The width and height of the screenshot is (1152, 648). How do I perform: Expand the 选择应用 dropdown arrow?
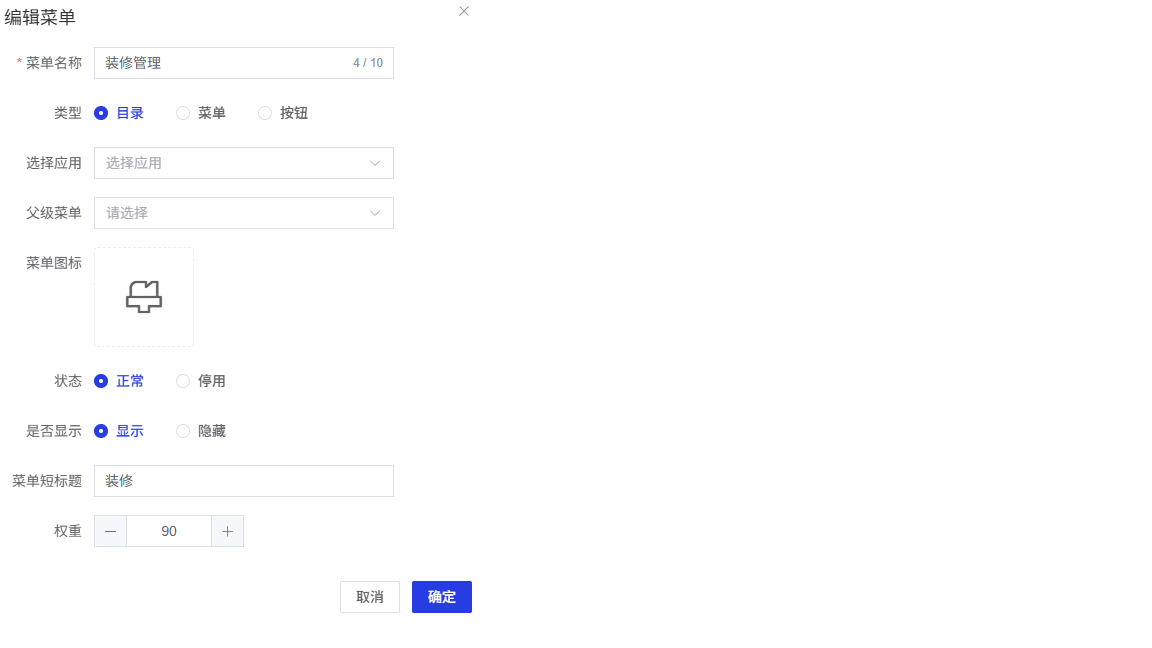375,163
